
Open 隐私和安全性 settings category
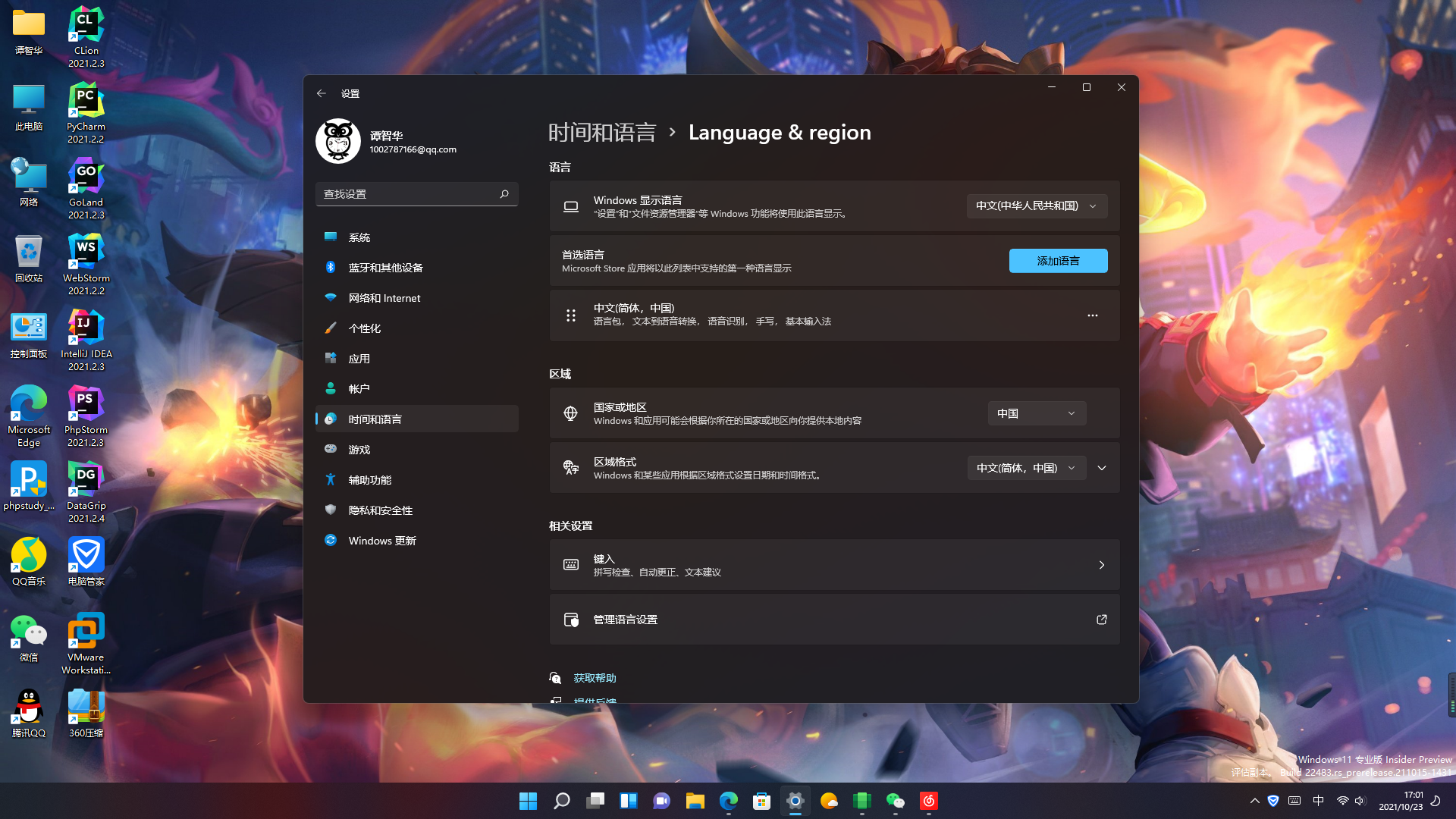coord(417,510)
